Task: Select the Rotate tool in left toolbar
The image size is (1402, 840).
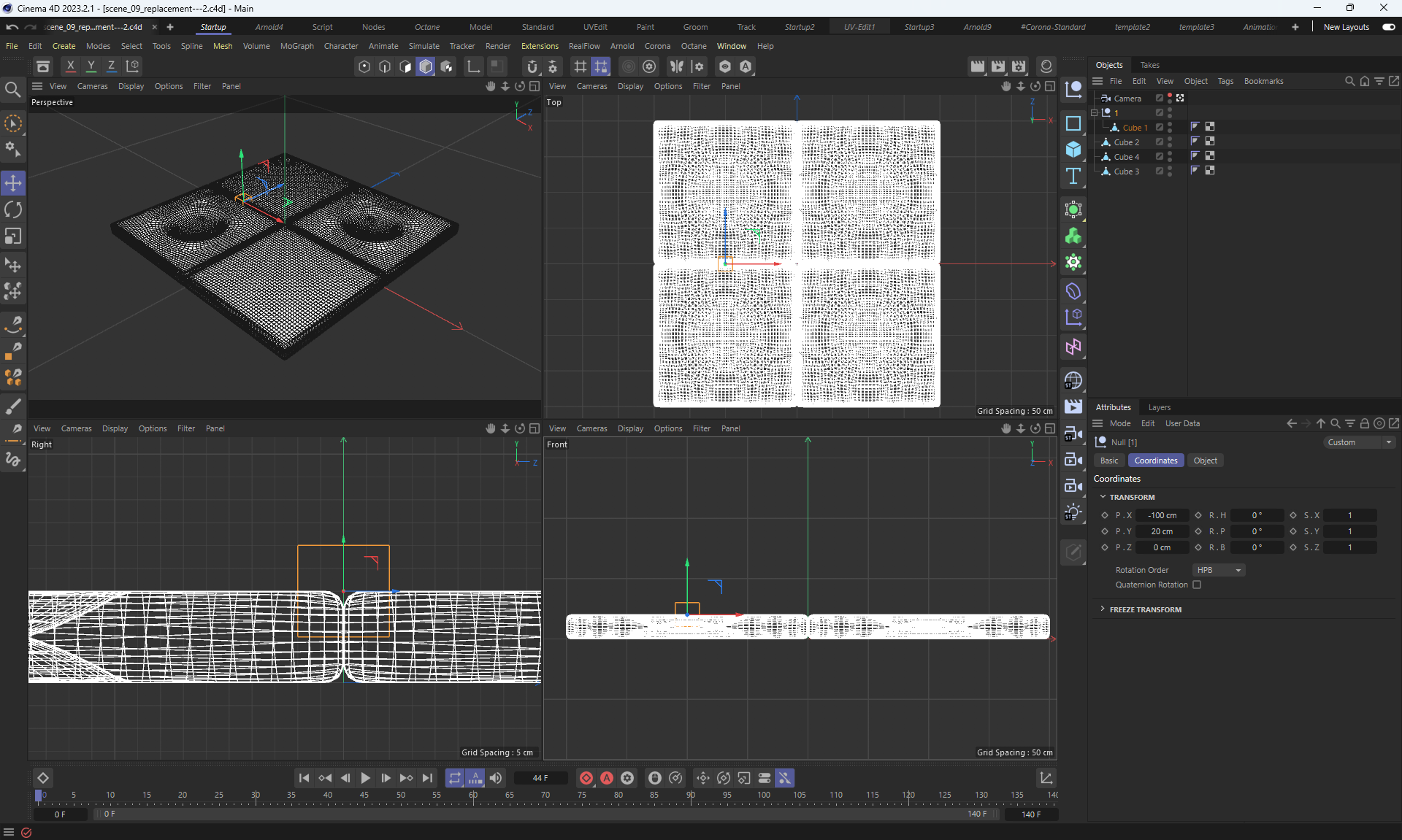Action: 13,210
